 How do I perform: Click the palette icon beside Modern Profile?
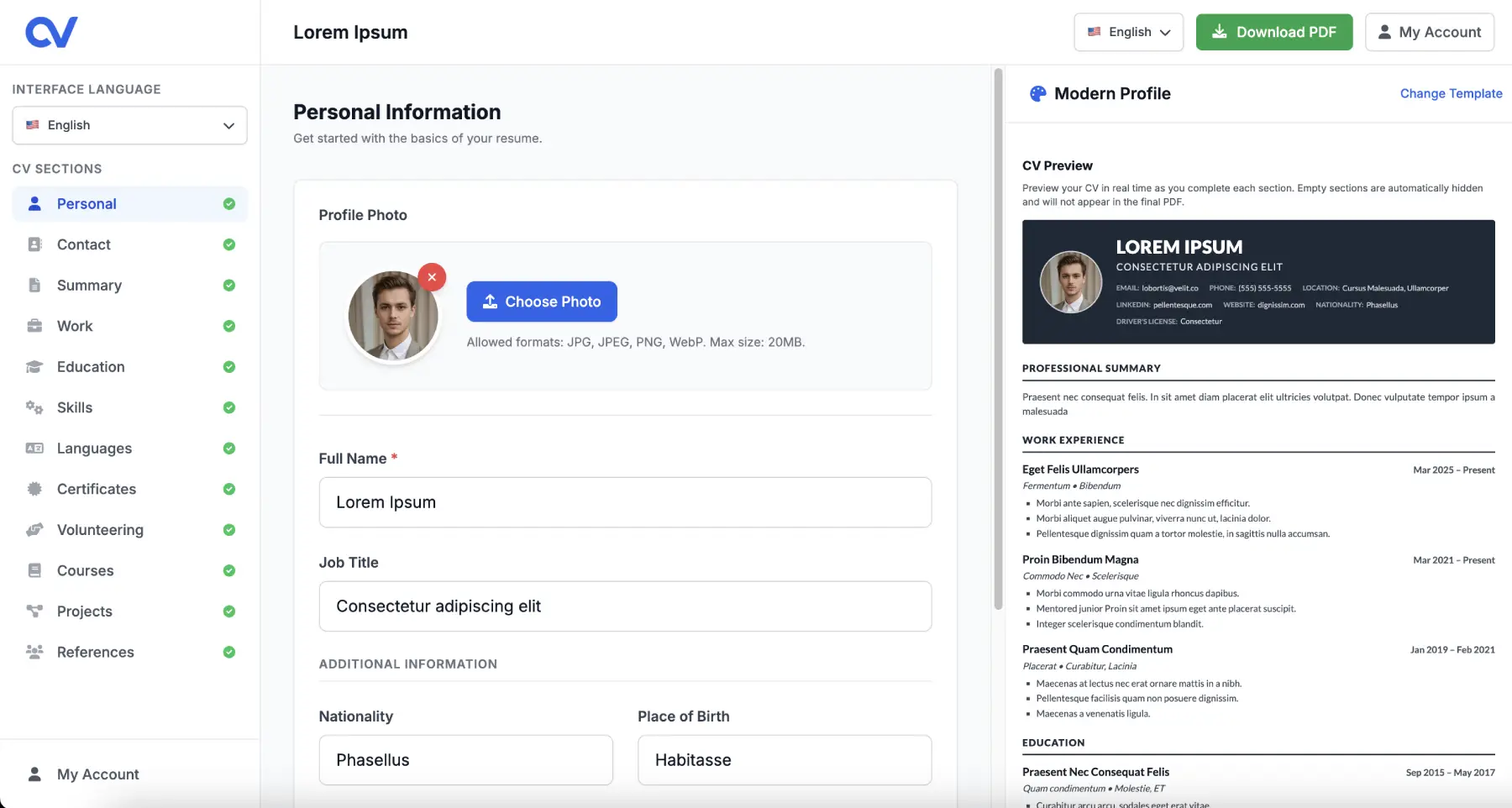[1039, 93]
